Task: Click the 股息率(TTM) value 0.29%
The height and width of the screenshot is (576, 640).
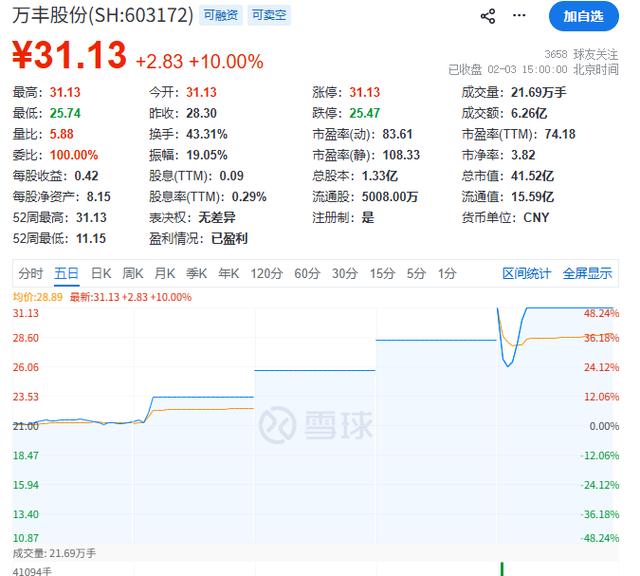Action: [249, 197]
